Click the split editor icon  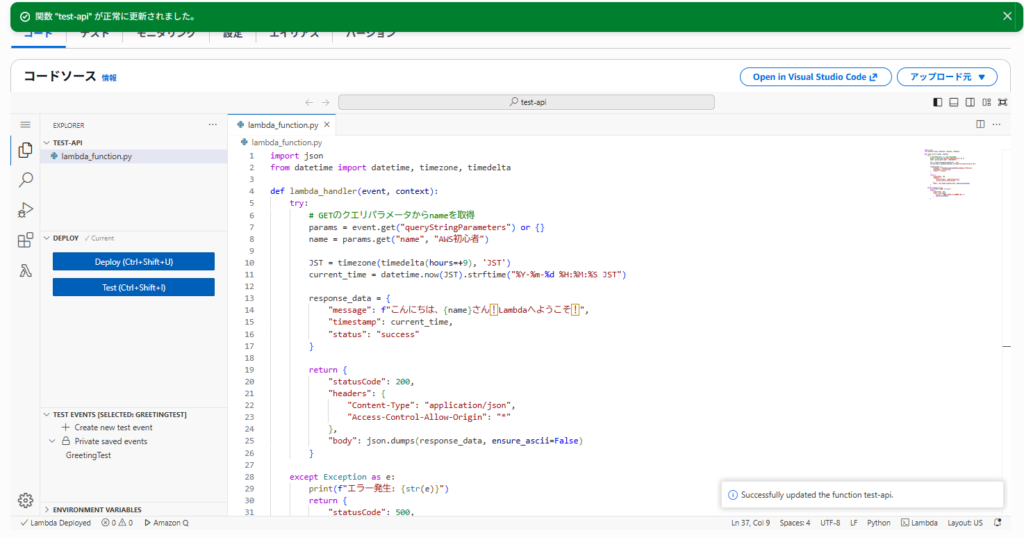point(980,124)
